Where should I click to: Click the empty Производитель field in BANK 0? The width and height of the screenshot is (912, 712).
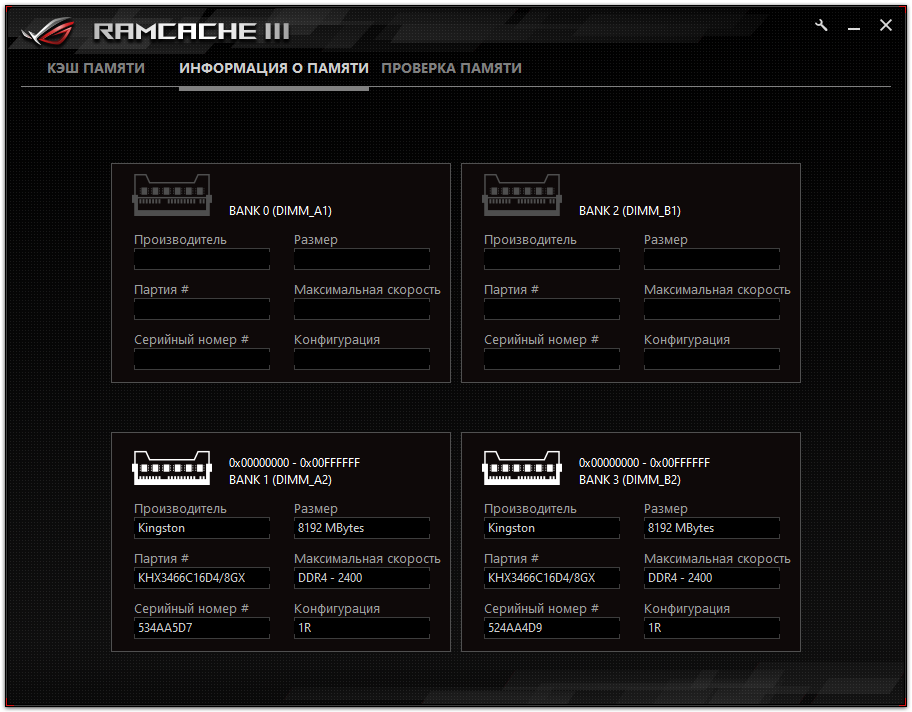tap(202, 259)
